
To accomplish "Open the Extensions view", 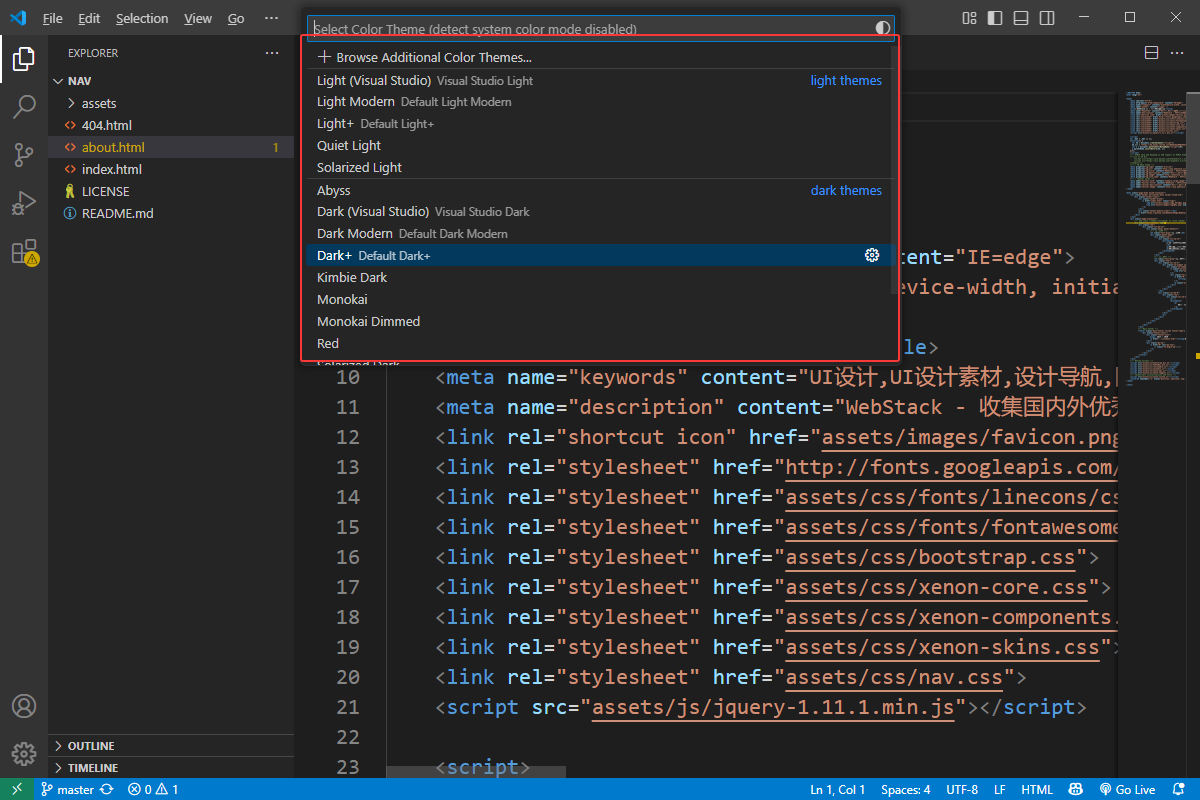I will click(x=24, y=252).
